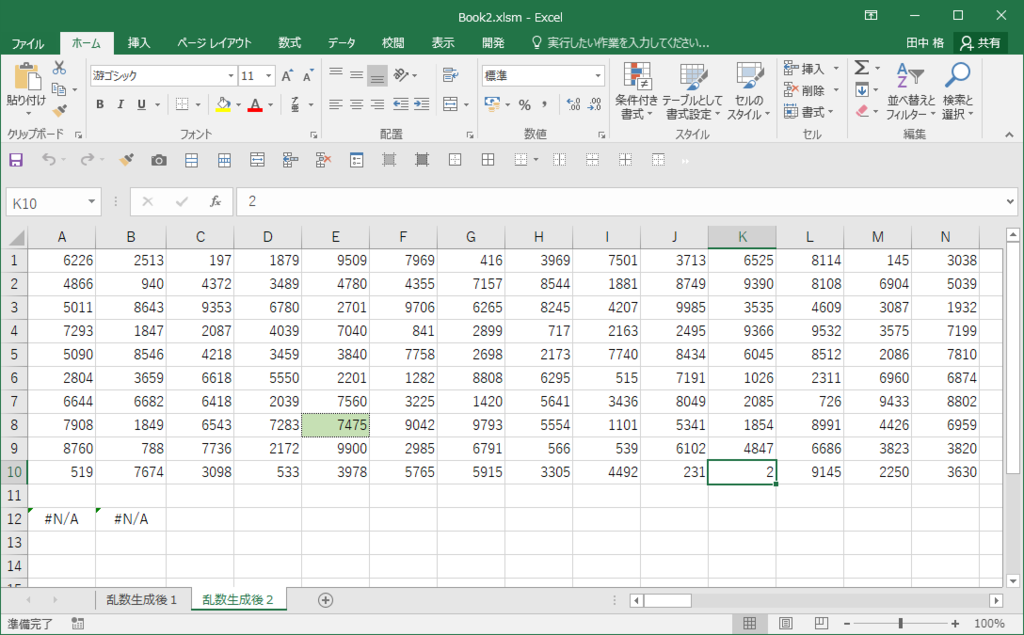Switch to Page Layout view icon

(786, 623)
